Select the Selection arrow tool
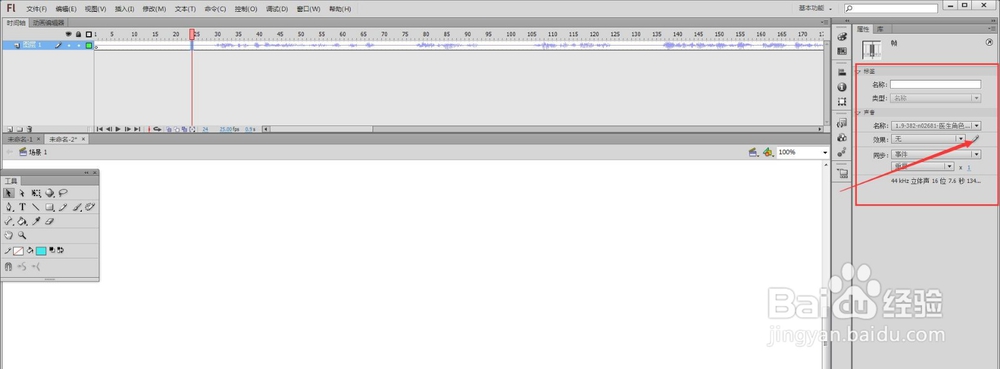Image resolution: width=1000 pixels, height=369 pixels. coord(8,193)
